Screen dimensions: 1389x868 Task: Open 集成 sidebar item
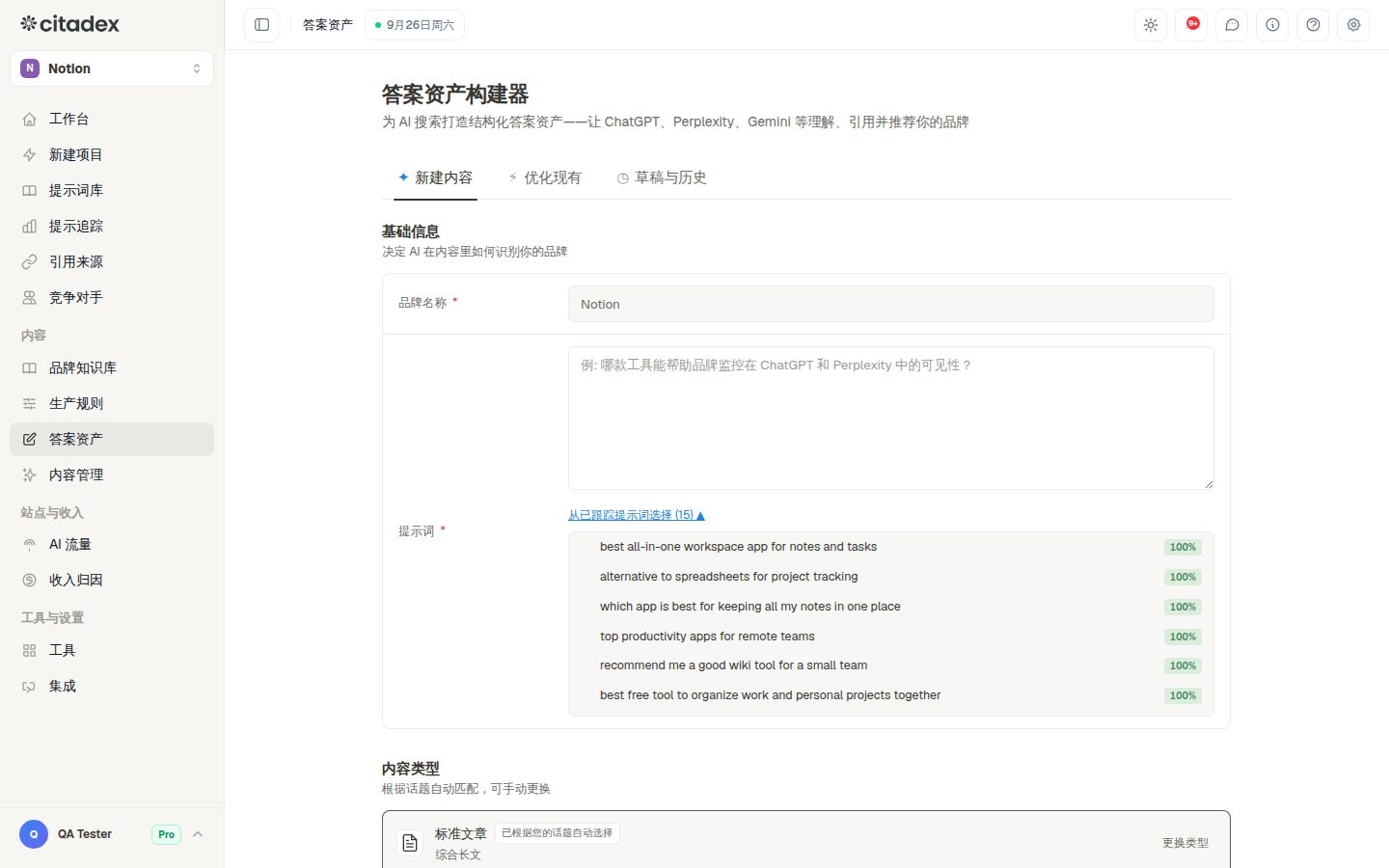112,686
